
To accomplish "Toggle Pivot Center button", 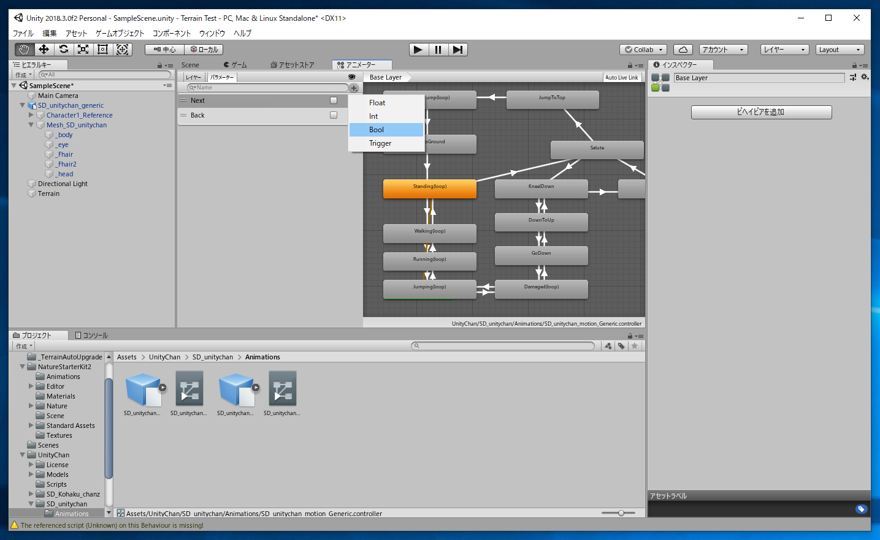I will point(164,49).
